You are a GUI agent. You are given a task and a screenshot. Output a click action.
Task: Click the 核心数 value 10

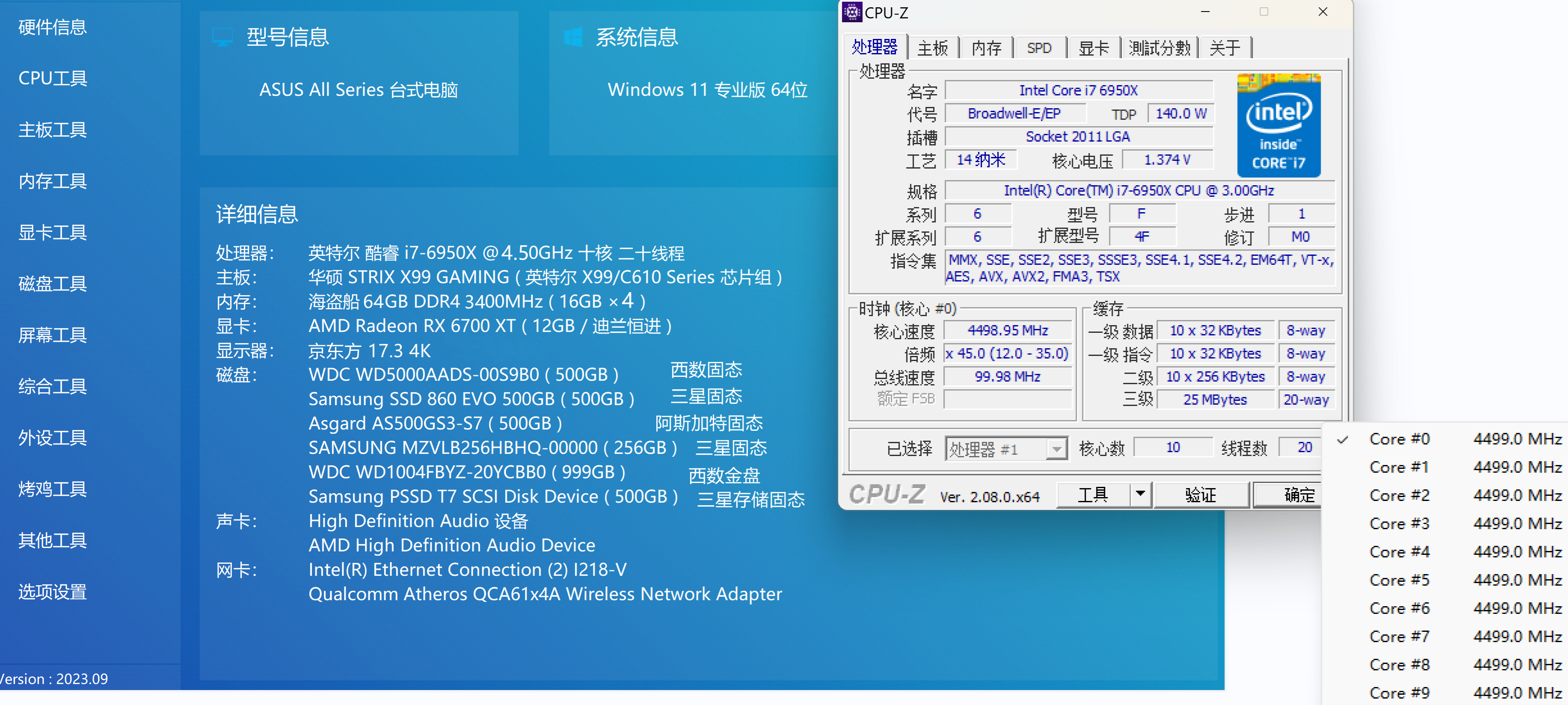[x=1173, y=447]
